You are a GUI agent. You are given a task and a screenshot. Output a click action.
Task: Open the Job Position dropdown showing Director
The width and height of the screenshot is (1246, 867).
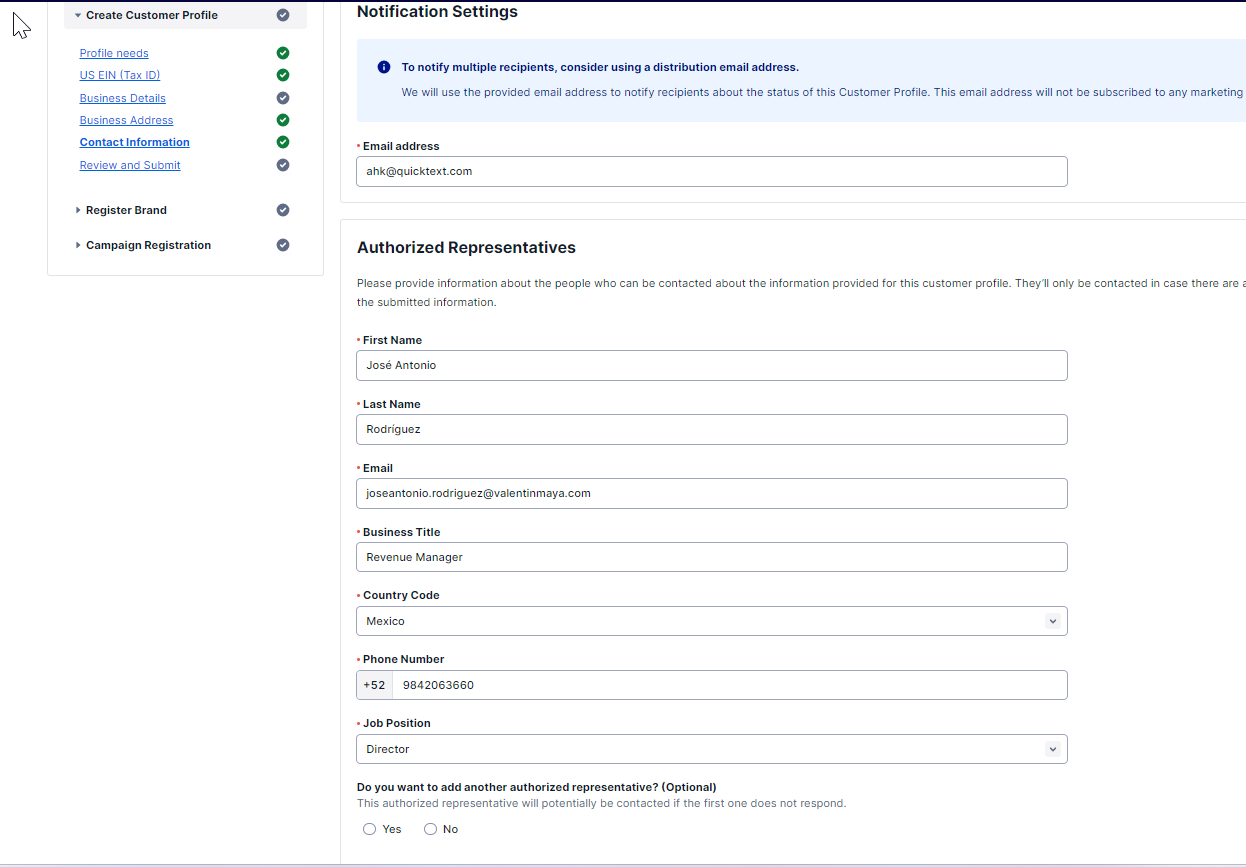click(x=711, y=749)
